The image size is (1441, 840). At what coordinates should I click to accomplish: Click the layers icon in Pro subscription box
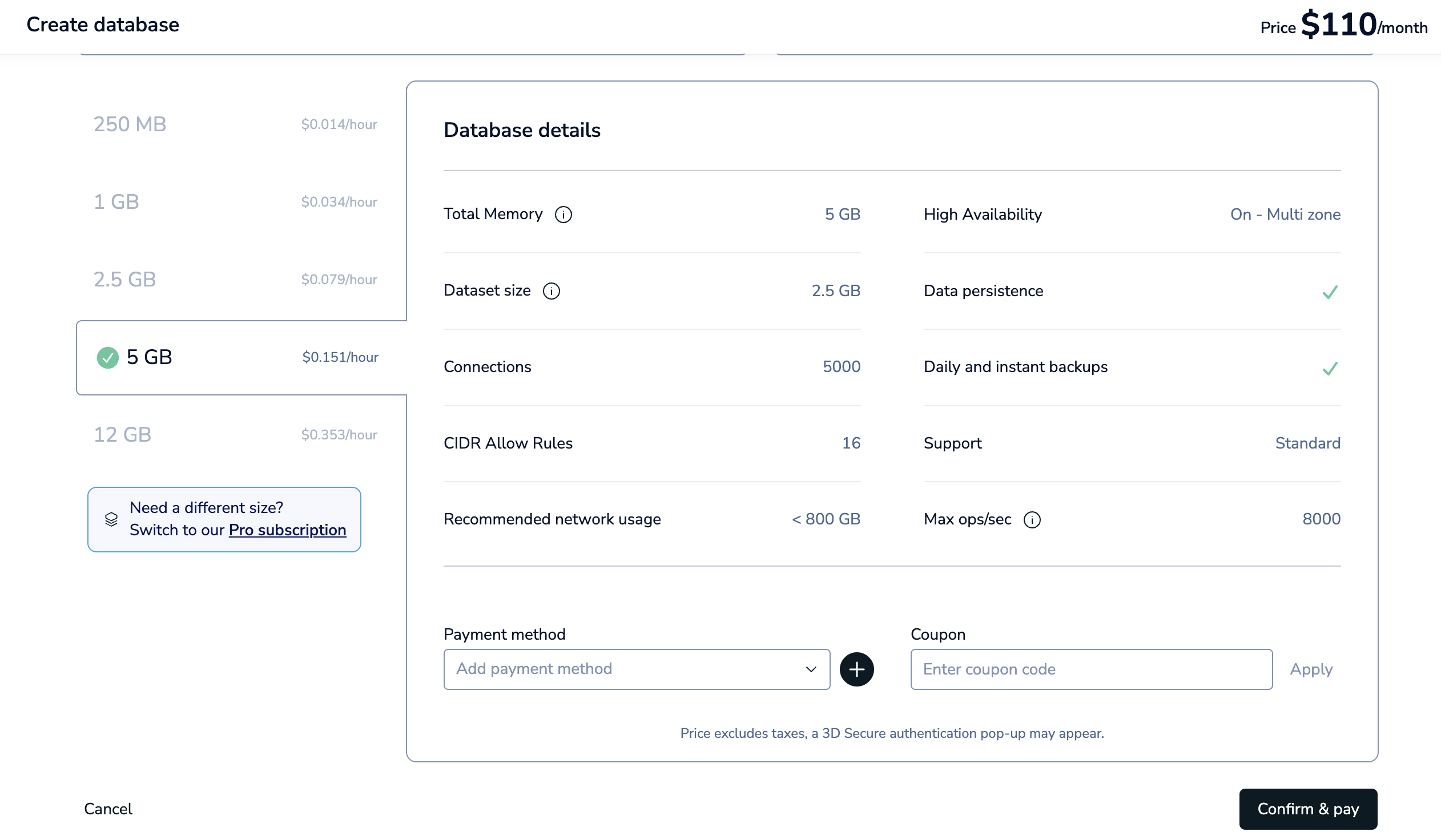click(x=111, y=519)
